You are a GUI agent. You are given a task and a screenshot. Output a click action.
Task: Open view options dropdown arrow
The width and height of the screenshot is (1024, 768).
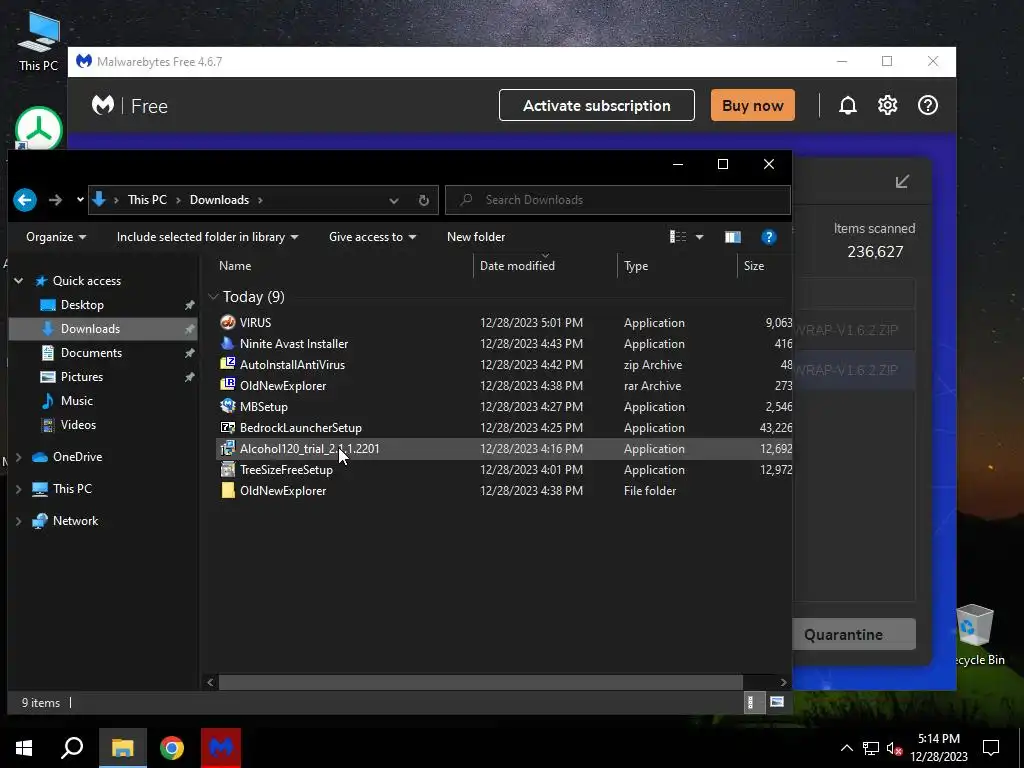click(699, 237)
